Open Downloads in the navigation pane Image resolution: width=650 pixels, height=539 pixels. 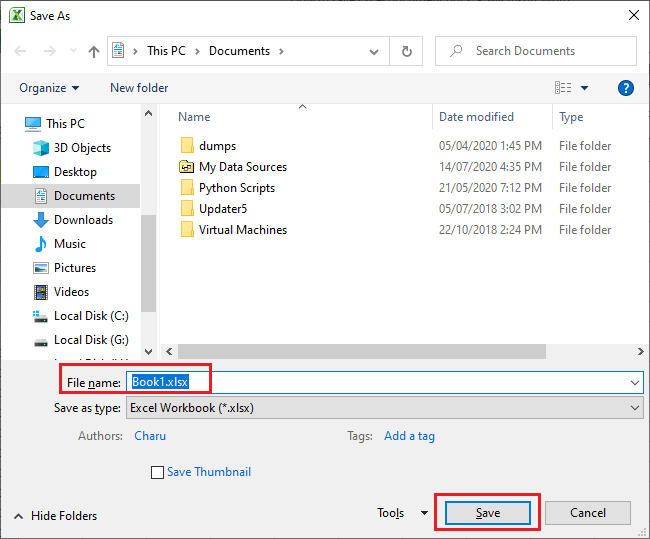coord(83,220)
